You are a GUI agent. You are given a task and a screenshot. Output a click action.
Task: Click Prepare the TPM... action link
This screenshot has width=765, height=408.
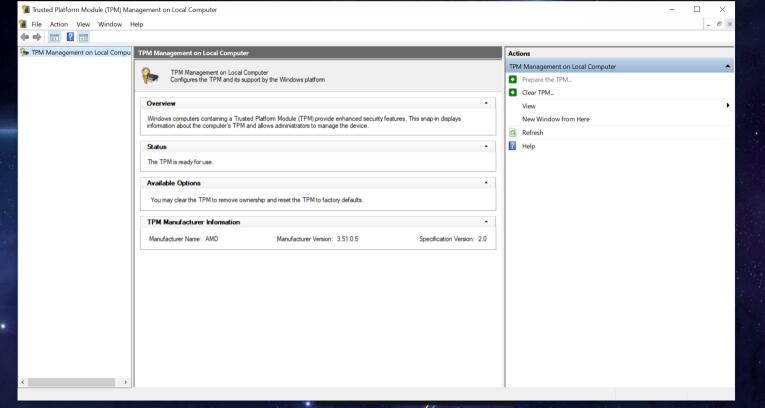tap(546, 79)
